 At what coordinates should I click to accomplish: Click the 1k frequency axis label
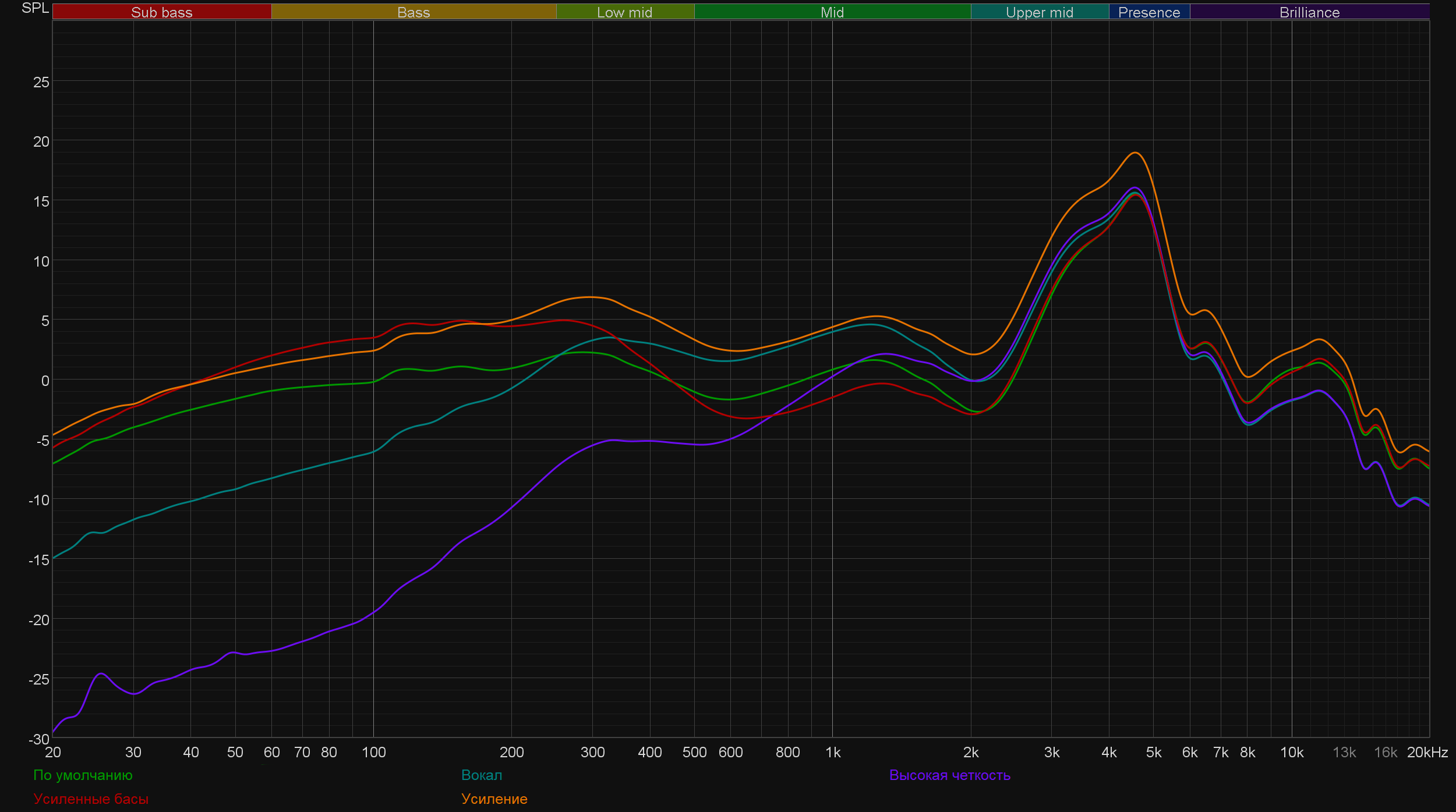pyautogui.click(x=833, y=753)
